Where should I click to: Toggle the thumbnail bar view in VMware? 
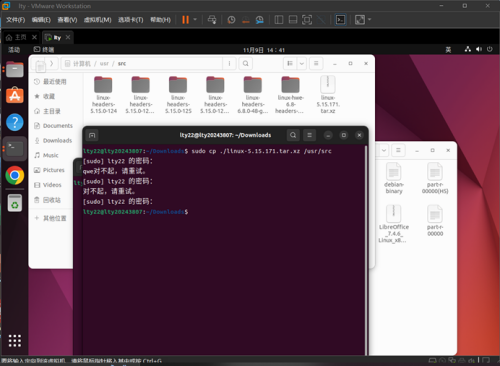click(293, 20)
